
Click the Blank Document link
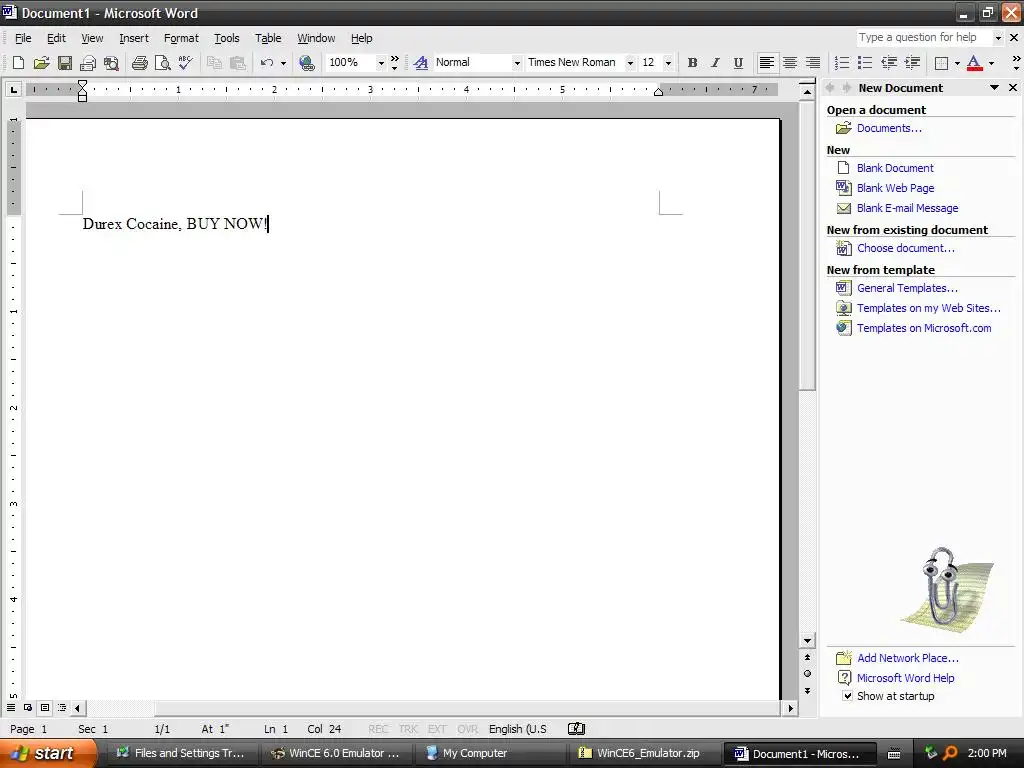(895, 168)
